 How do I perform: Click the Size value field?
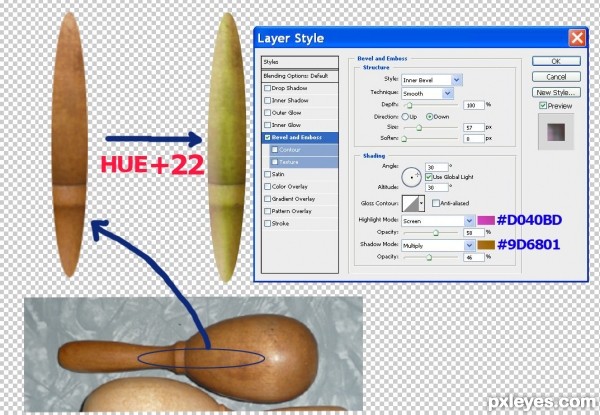click(x=474, y=128)
